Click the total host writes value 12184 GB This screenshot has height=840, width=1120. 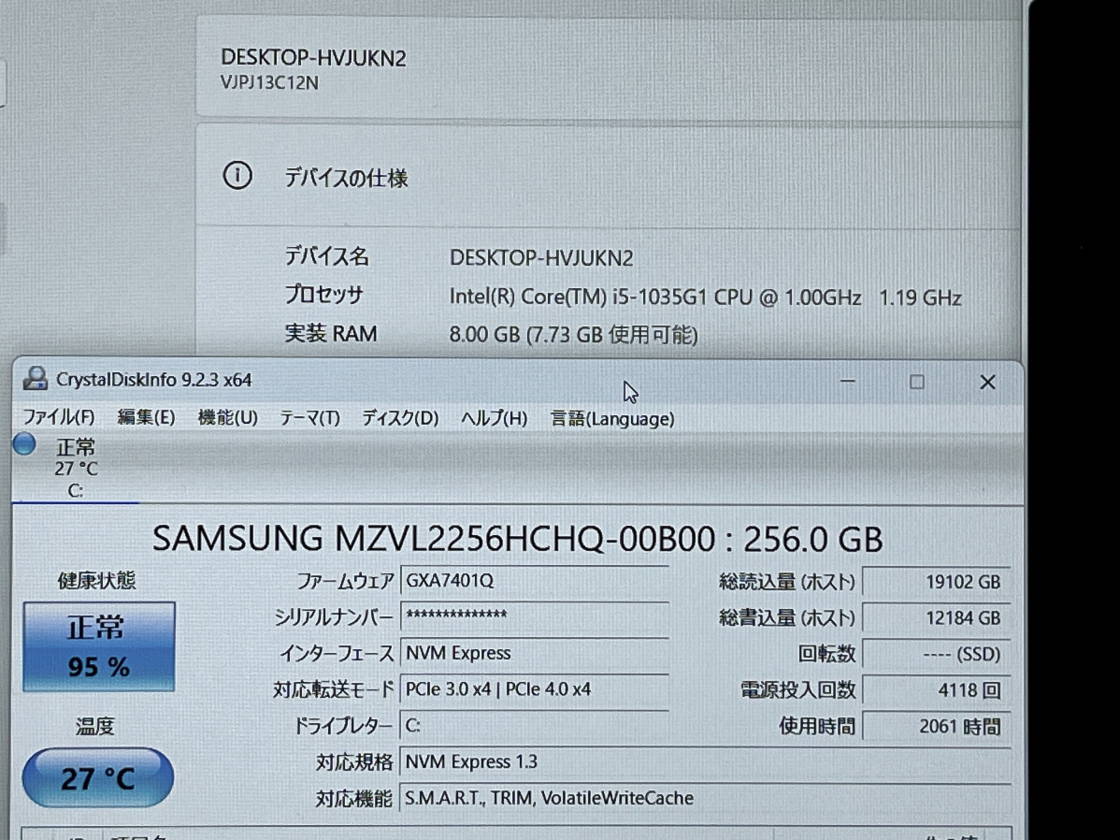pos(936,618)
